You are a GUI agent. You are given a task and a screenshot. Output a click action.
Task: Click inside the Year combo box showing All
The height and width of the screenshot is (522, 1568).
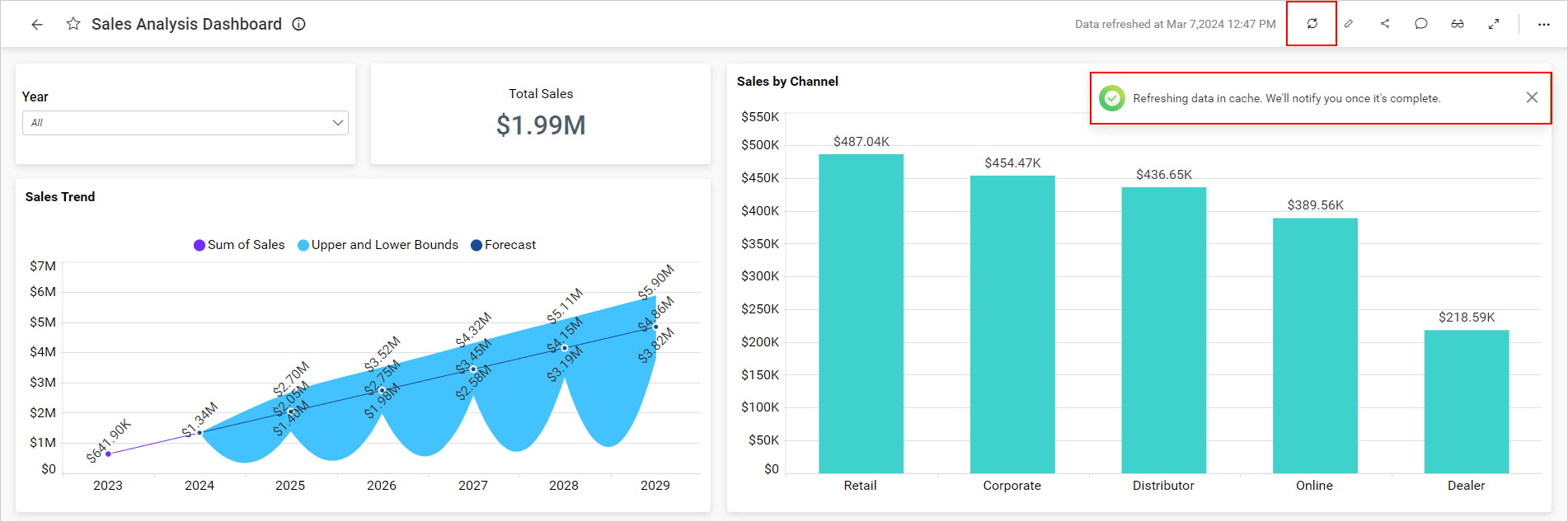pos(173,123)
